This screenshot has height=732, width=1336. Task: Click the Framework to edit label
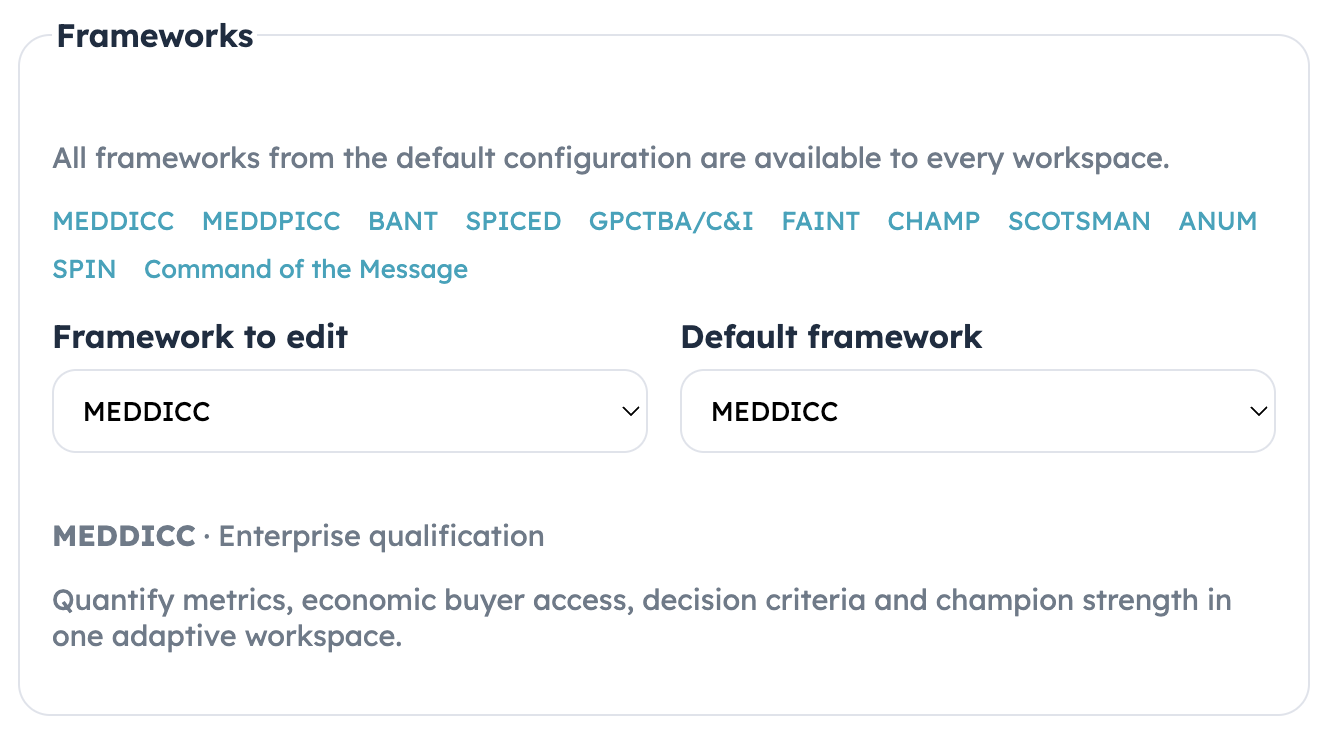click(x=200, y=337)
